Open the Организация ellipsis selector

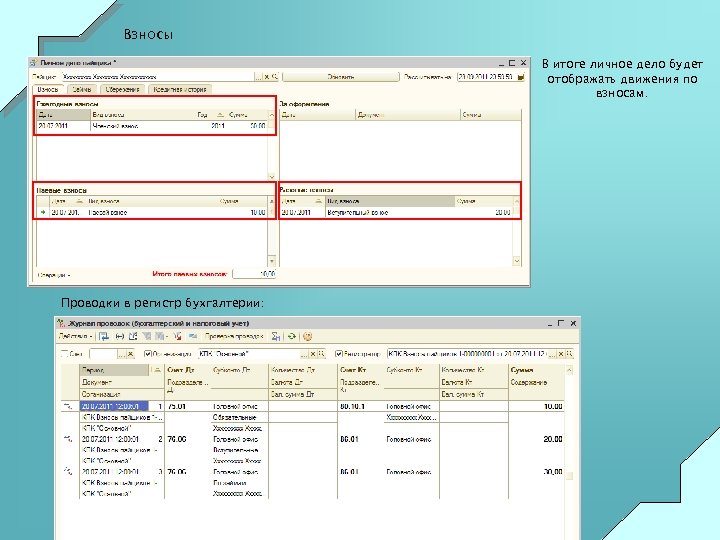[x=304, y=354]
